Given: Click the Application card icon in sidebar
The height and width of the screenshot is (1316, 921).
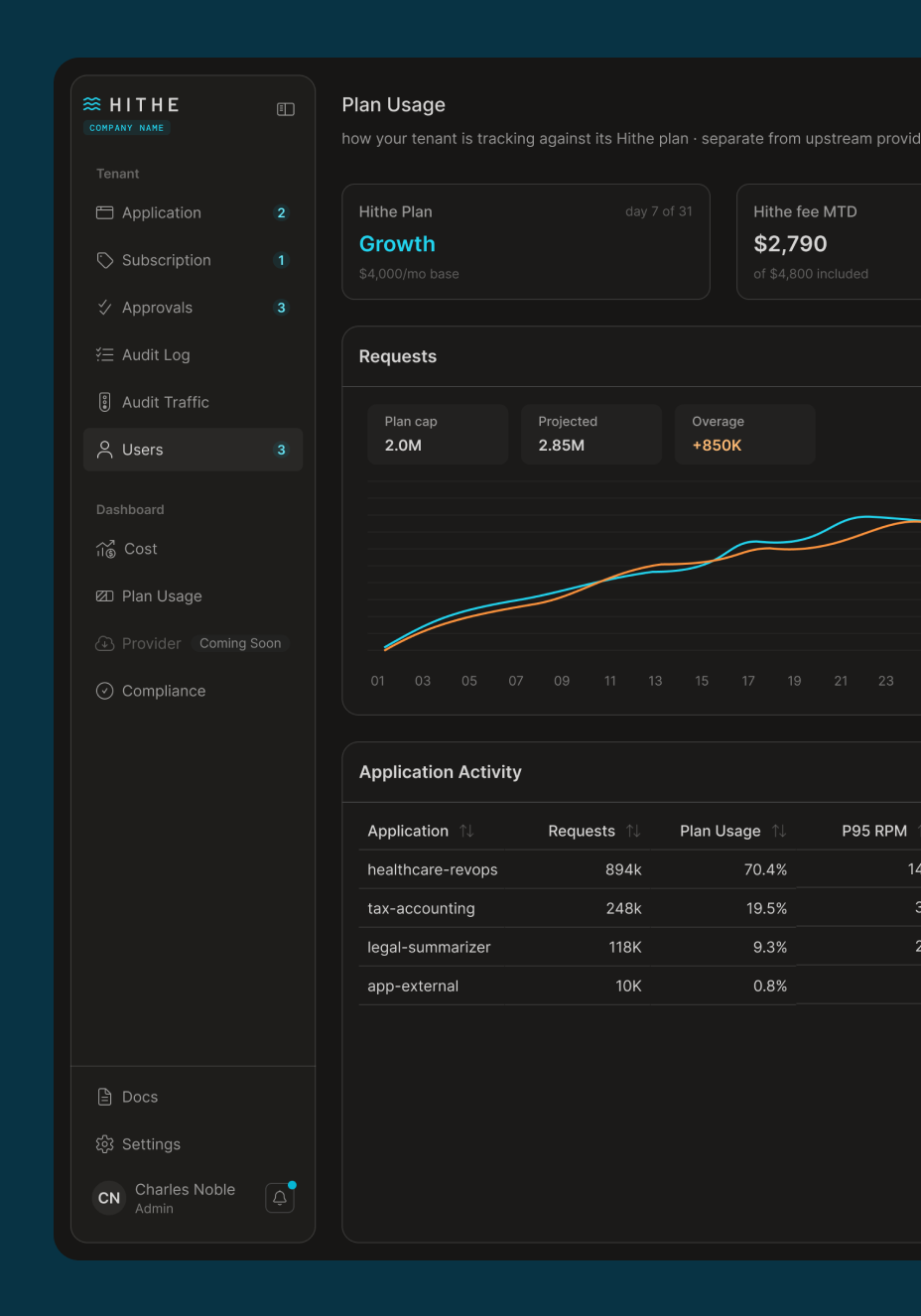Looking at the screenshot, I should coord(104,212).
